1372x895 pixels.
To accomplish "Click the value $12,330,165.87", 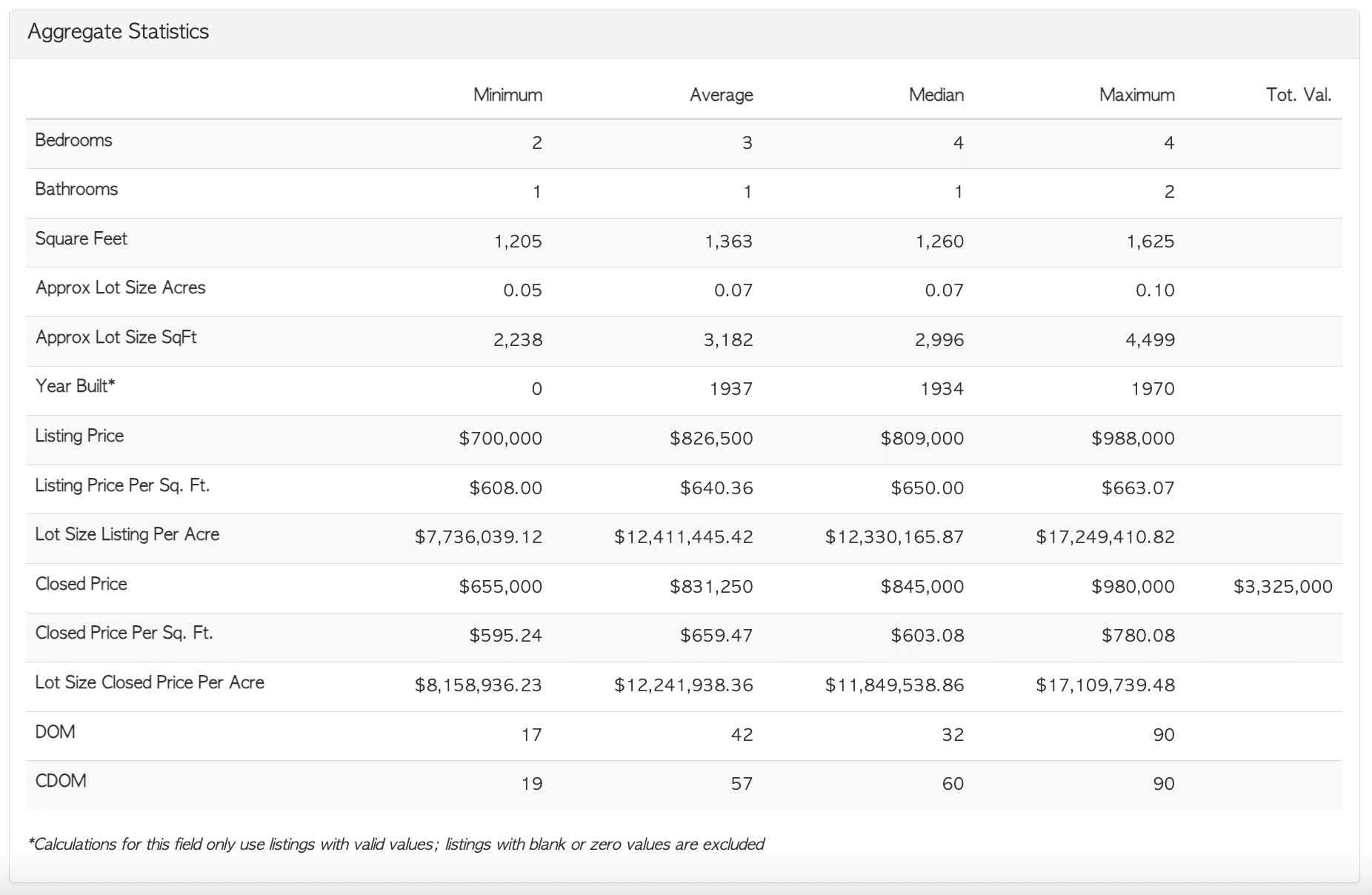I will (x=895, y=537).
